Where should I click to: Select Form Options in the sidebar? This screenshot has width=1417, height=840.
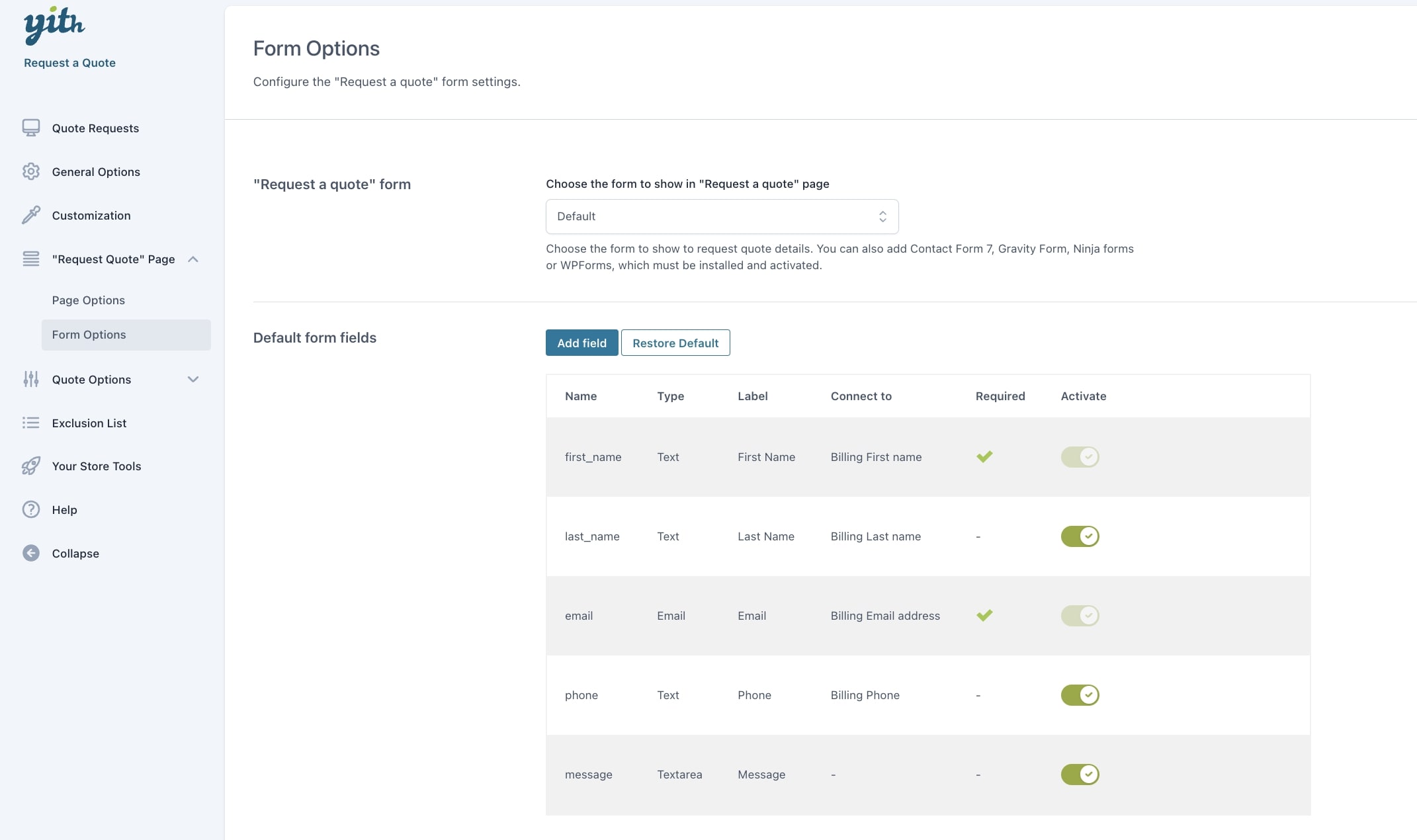(x=89, y=335)
